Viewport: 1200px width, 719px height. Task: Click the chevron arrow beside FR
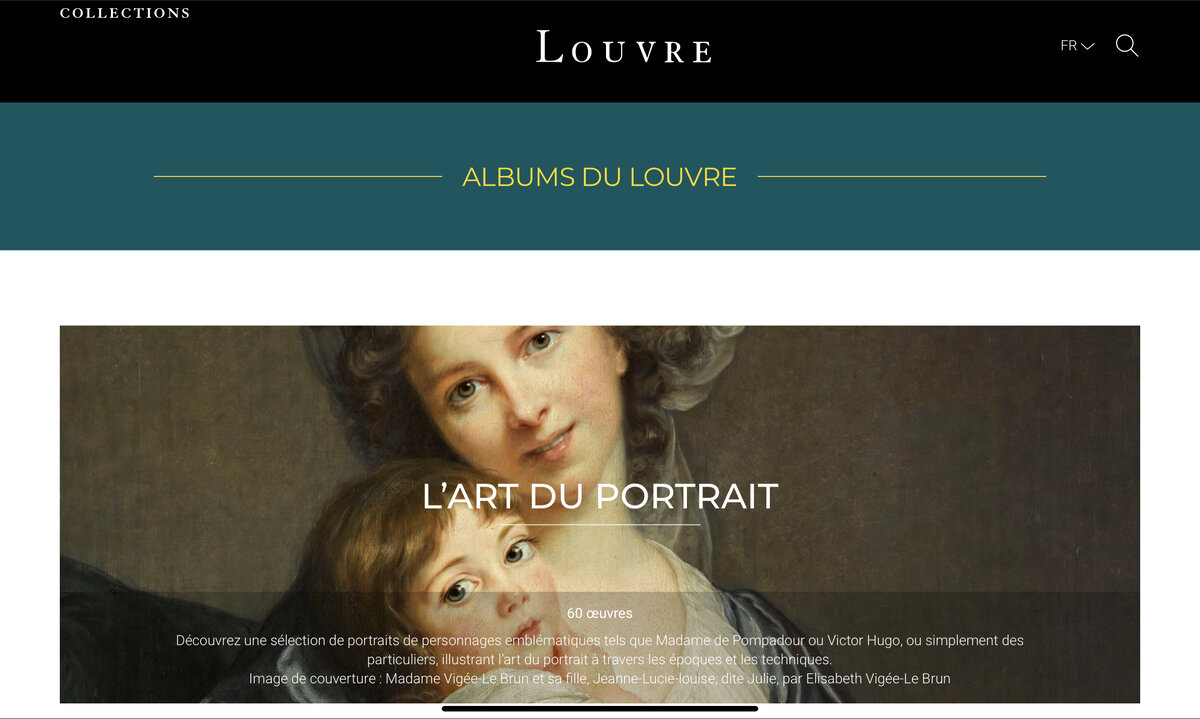pyautogui.click(x=1088, y=46)
